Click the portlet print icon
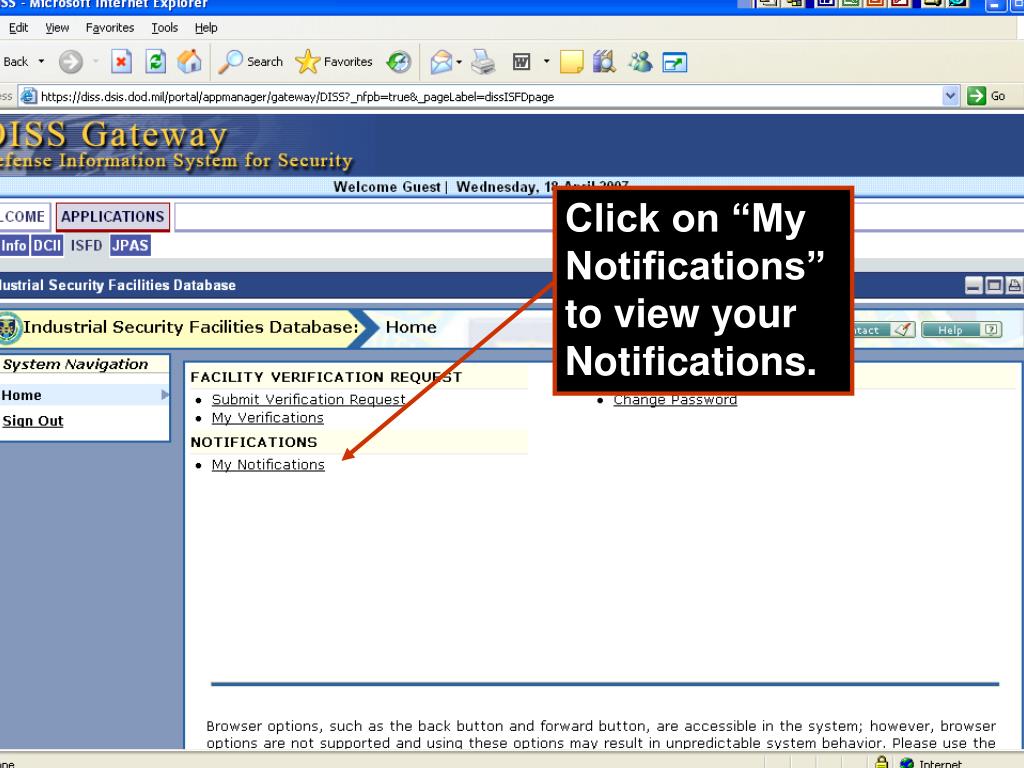This screenshot has width=1024, height=768. point(1014,285)
